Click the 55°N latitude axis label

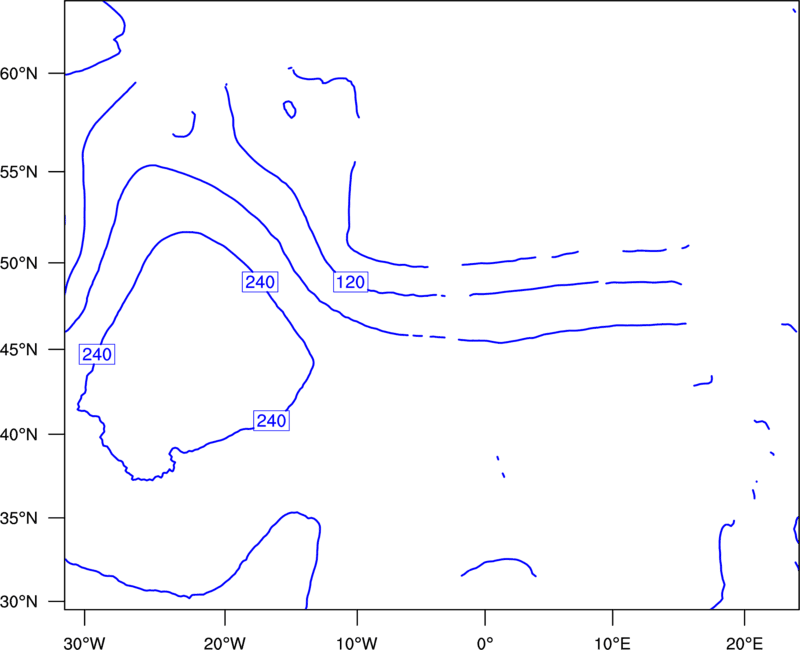19,172
